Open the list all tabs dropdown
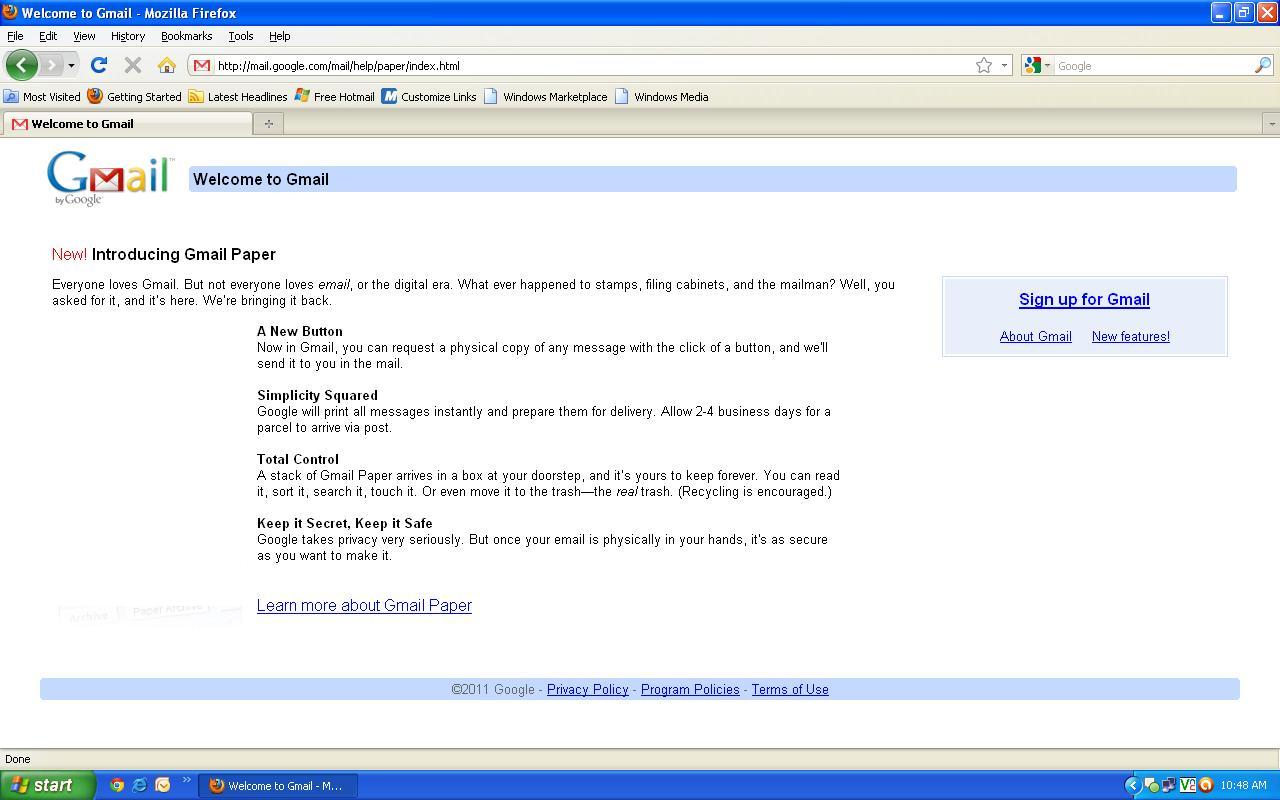 coord(1271,124)
